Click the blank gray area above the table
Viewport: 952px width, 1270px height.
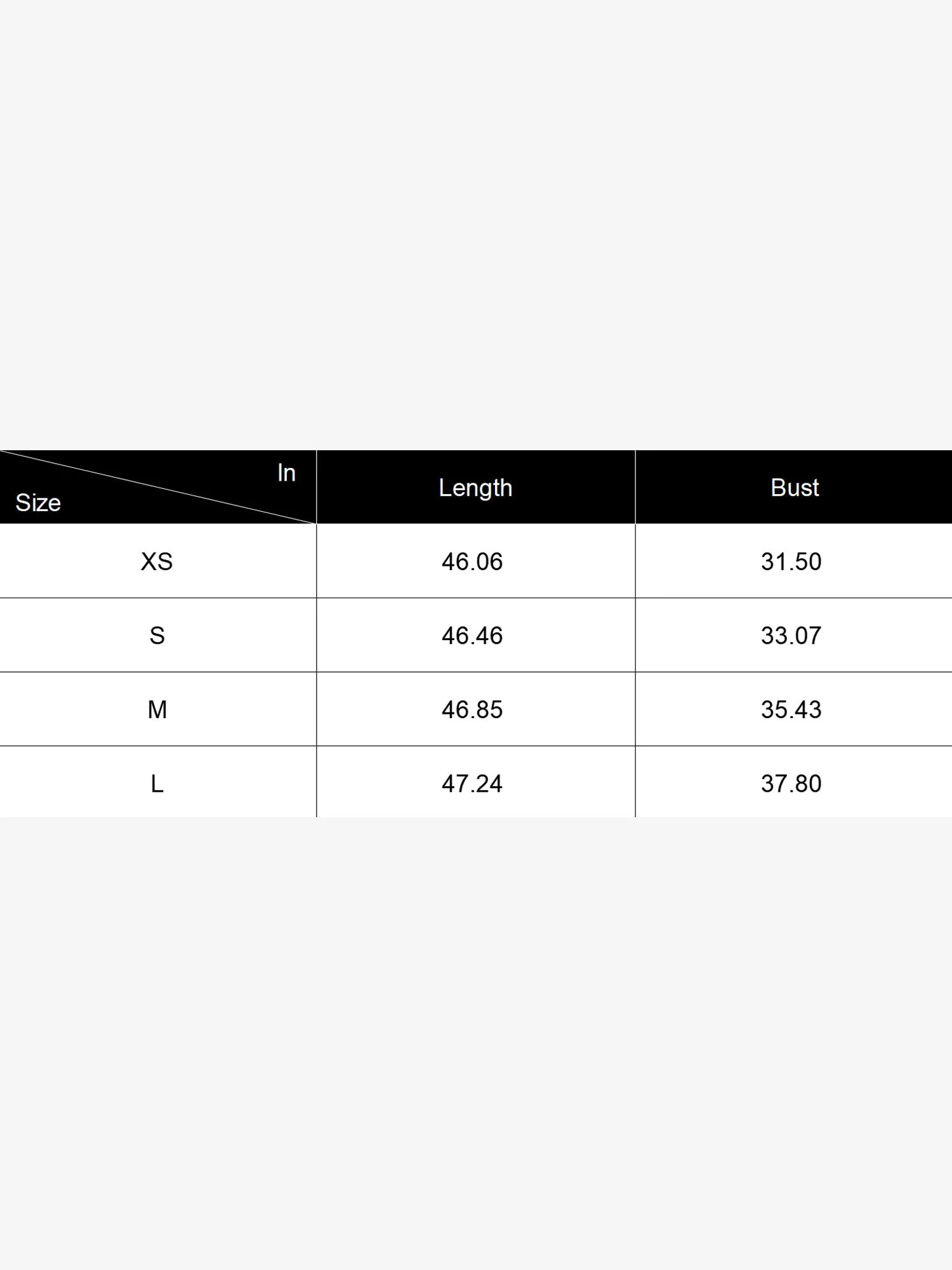pyautogui.click(x=476, y=222)
